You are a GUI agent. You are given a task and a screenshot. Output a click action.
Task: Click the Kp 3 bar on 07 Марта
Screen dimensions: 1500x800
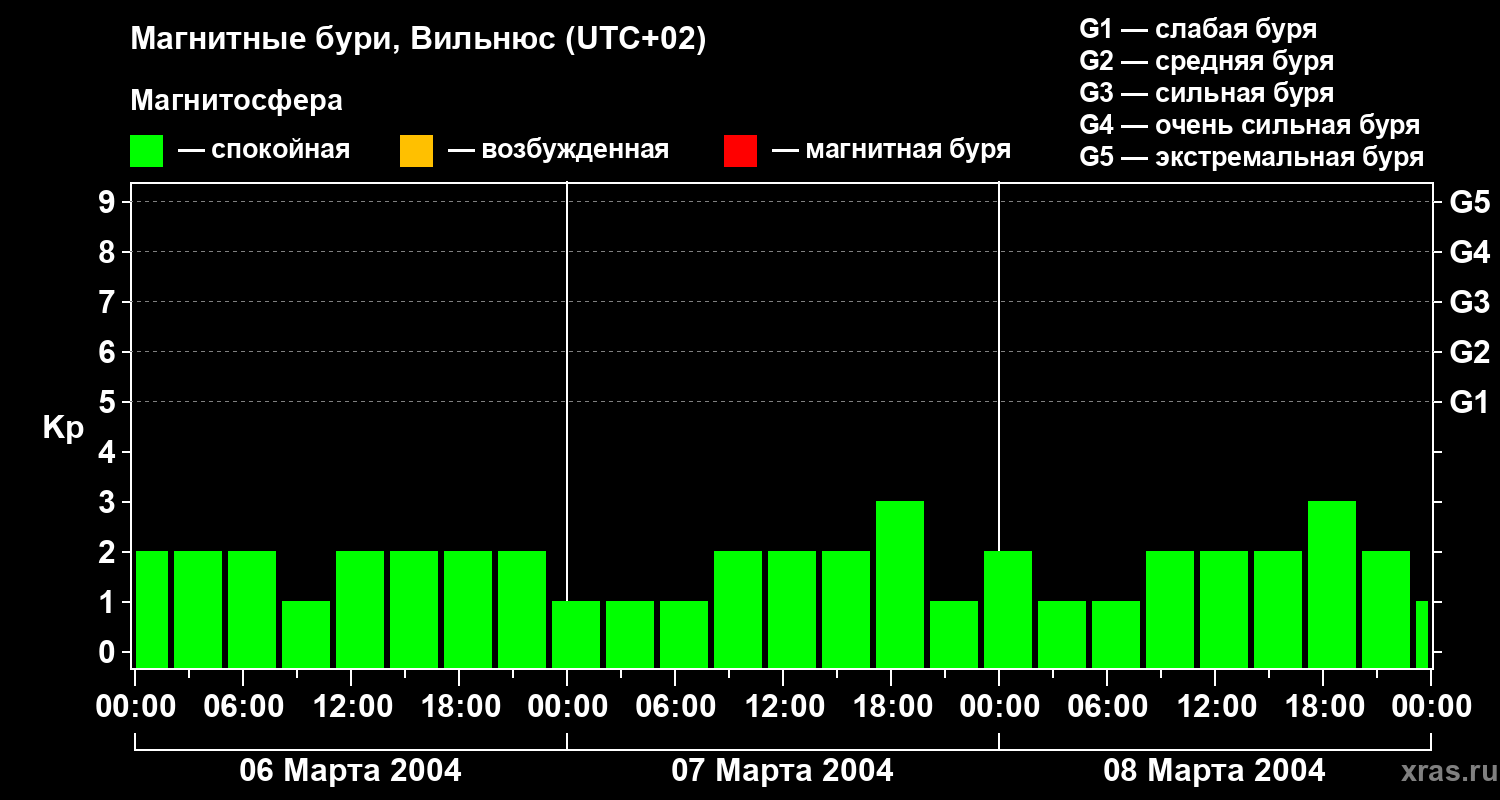coord(900,584)
